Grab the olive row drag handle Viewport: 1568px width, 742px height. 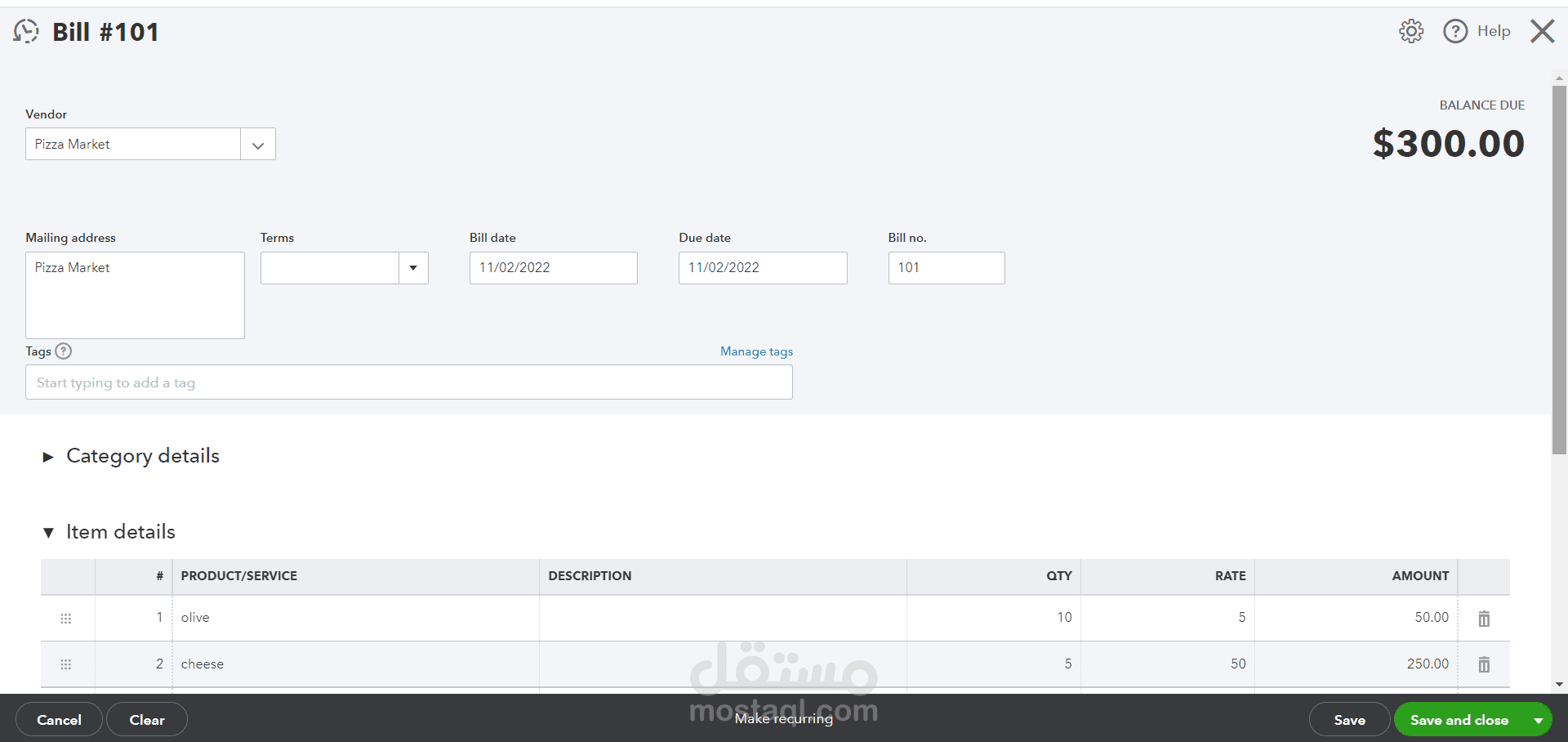pos(66,619)
